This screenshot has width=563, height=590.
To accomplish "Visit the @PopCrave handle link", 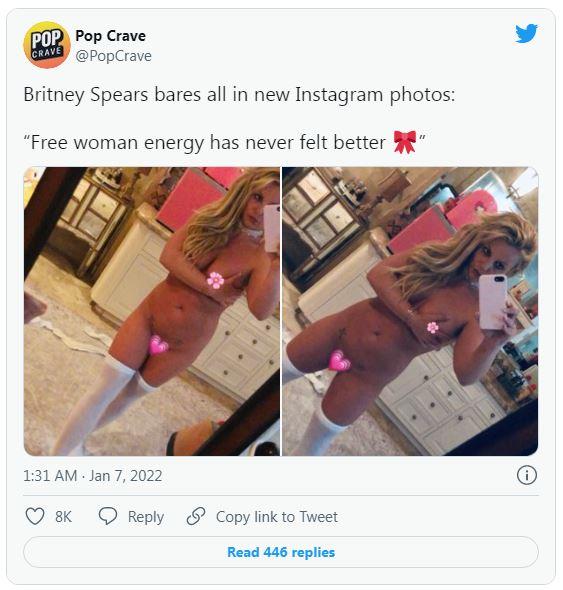I will point(113,56).
